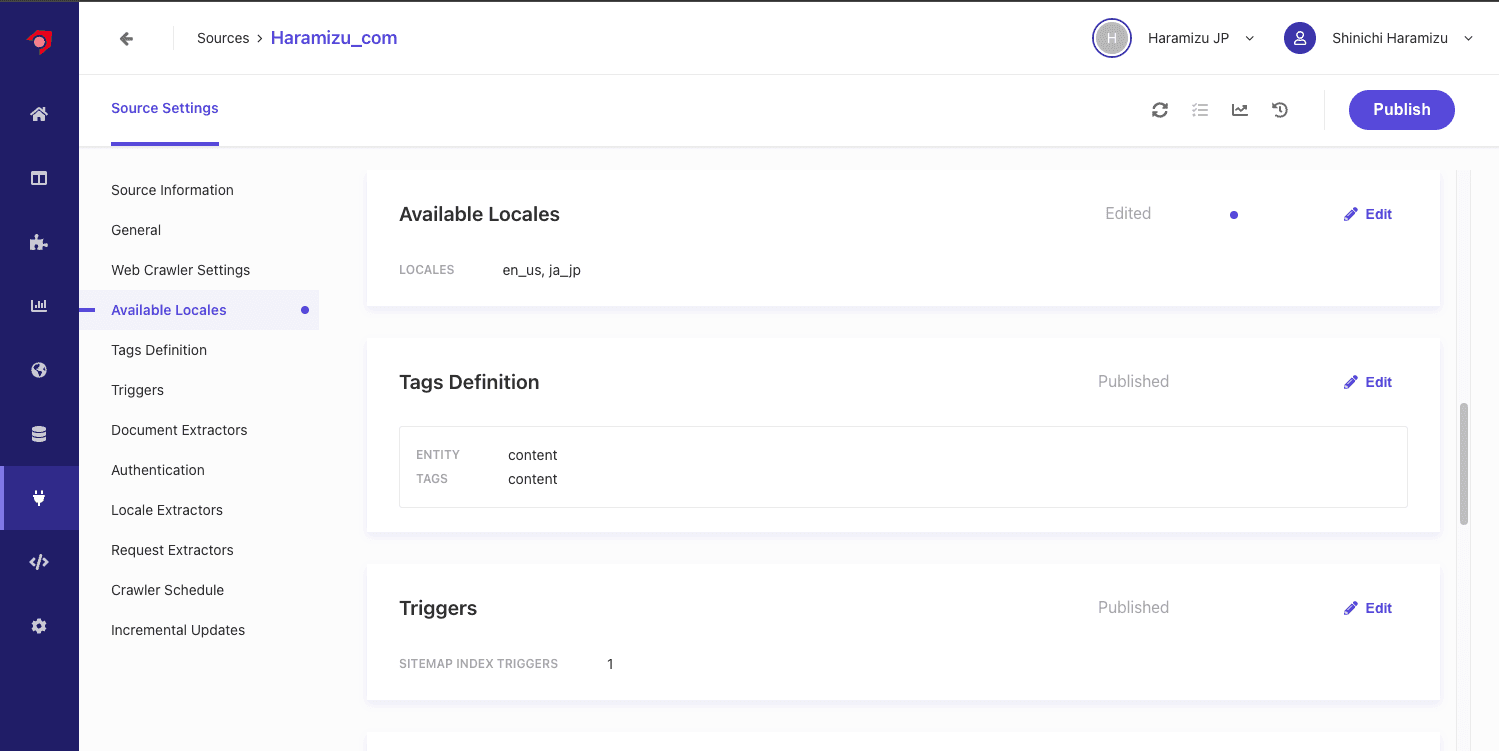Click the Publish button
The height and width of the screenshot is (751, 1499).
click(x=1401, y=110)
